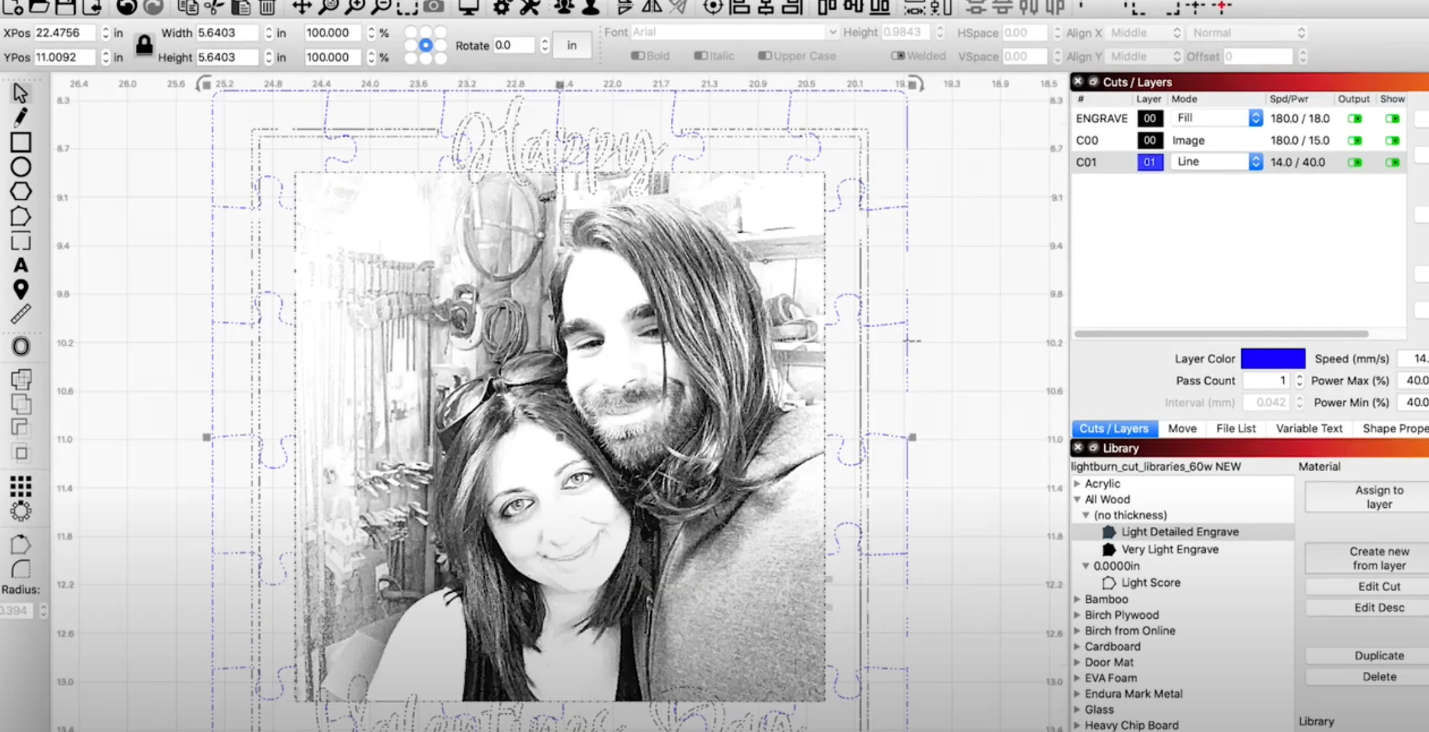Click the blue Layer Color swatch

point(1272,358)
